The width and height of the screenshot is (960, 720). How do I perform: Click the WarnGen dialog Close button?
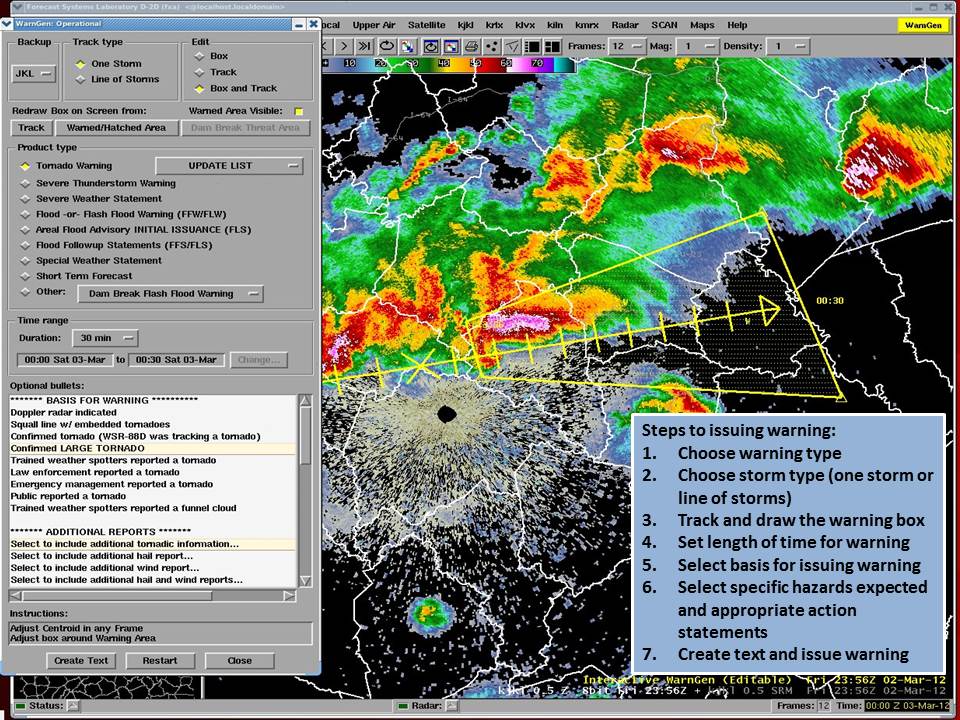pos(239,661)
